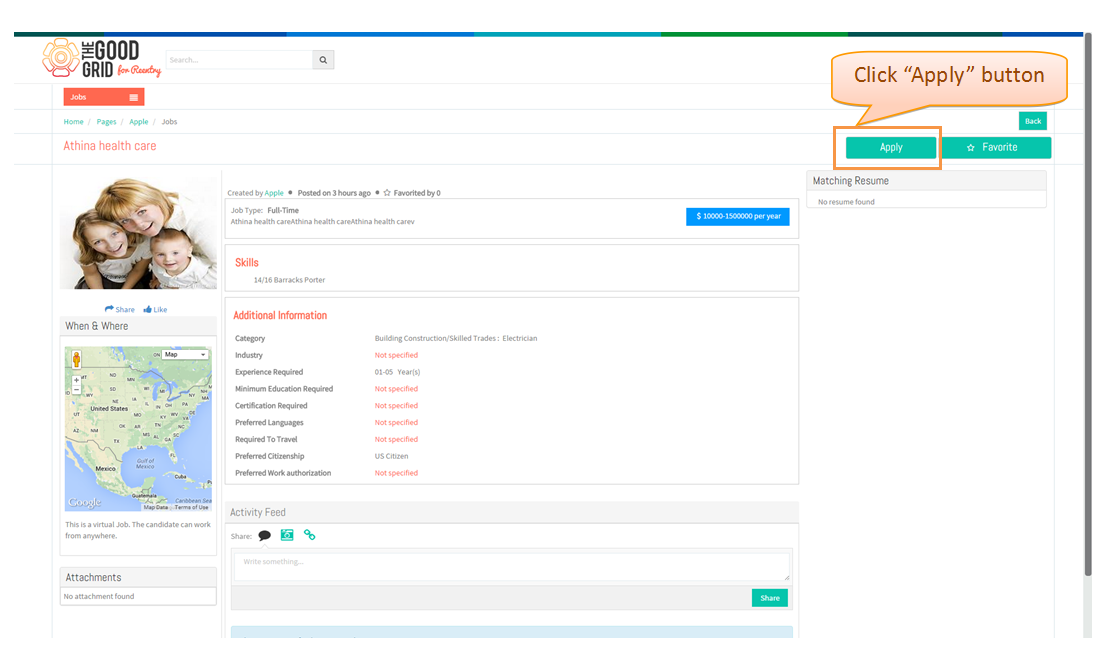Open the creator Apple link
This screenshot has width=1106, height=659.
pos(274,193)
